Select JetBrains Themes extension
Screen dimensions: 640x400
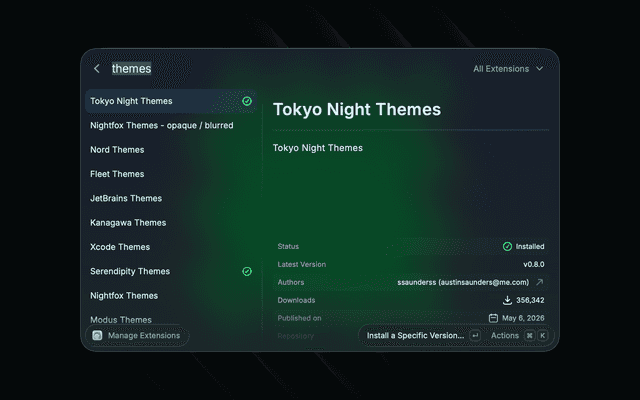pos(171,198)
